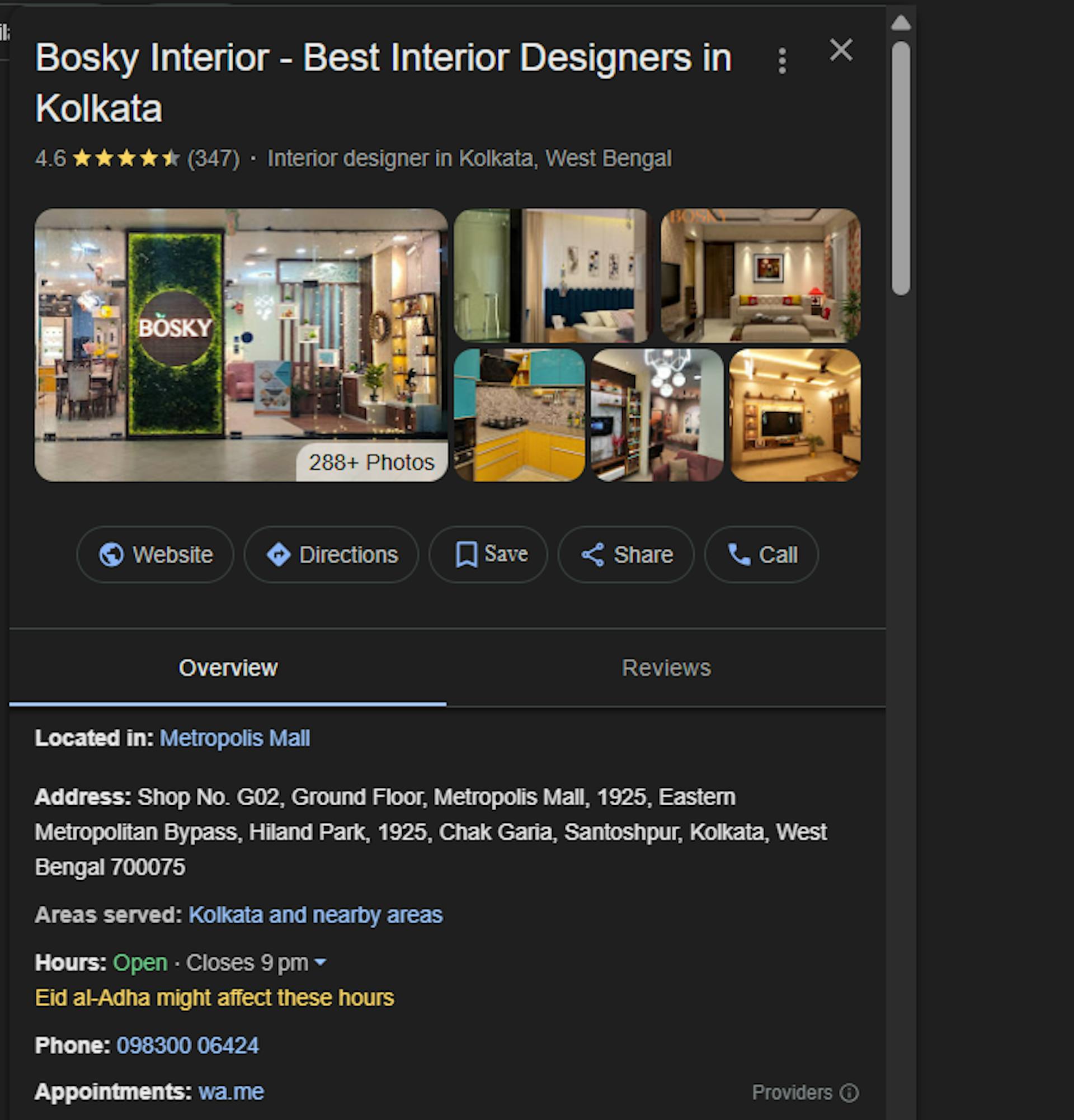Click the Providers info icon
The height and width of the screenshot is (1120, 1074).
point(849,1093)
